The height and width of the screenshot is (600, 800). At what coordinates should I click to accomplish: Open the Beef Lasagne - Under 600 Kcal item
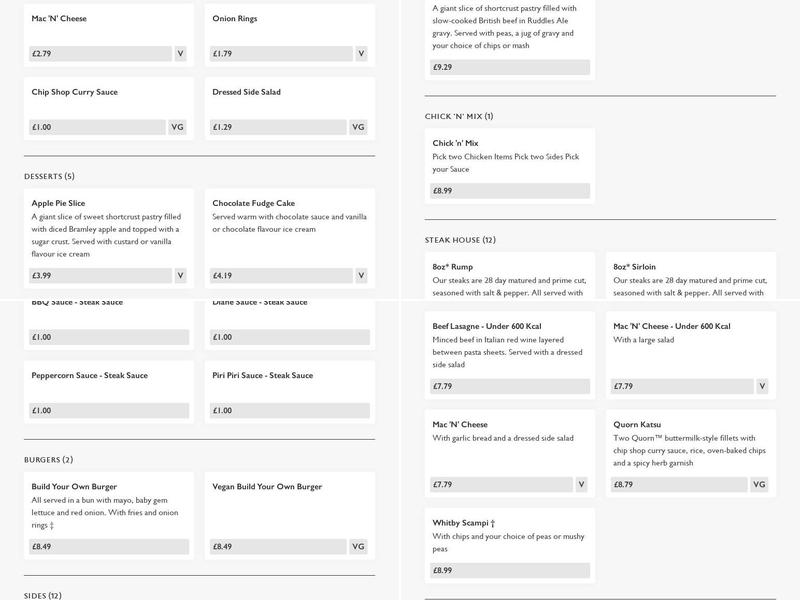click(x=486, y=326)
